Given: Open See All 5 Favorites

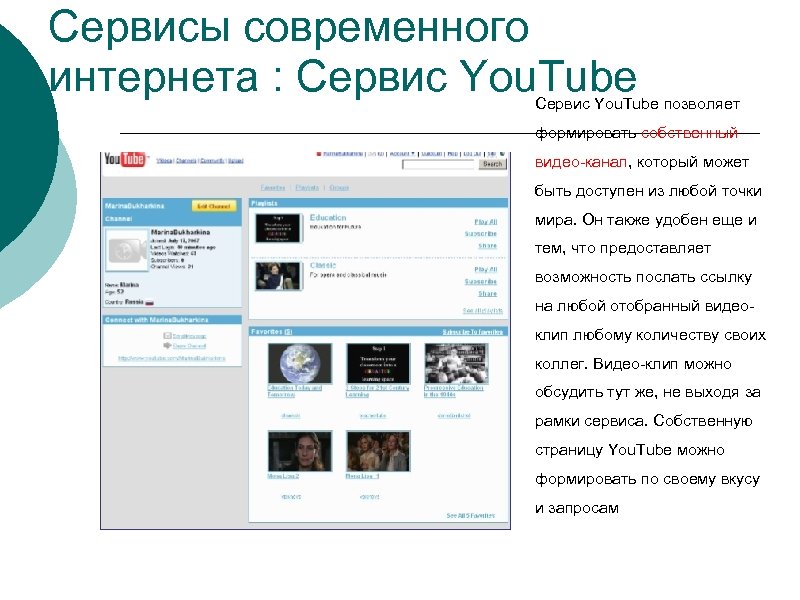Looking at the screenshot, I should 470,515.
